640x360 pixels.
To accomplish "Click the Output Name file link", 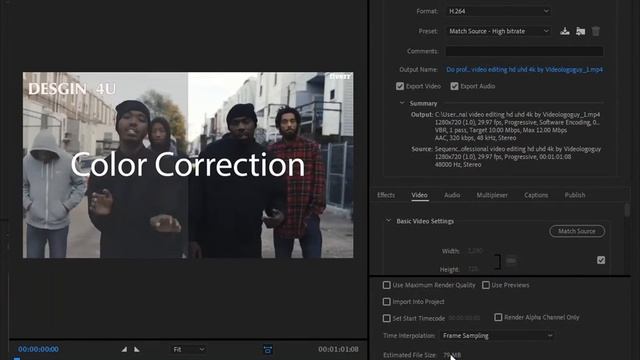I will (x=524, y=69).
